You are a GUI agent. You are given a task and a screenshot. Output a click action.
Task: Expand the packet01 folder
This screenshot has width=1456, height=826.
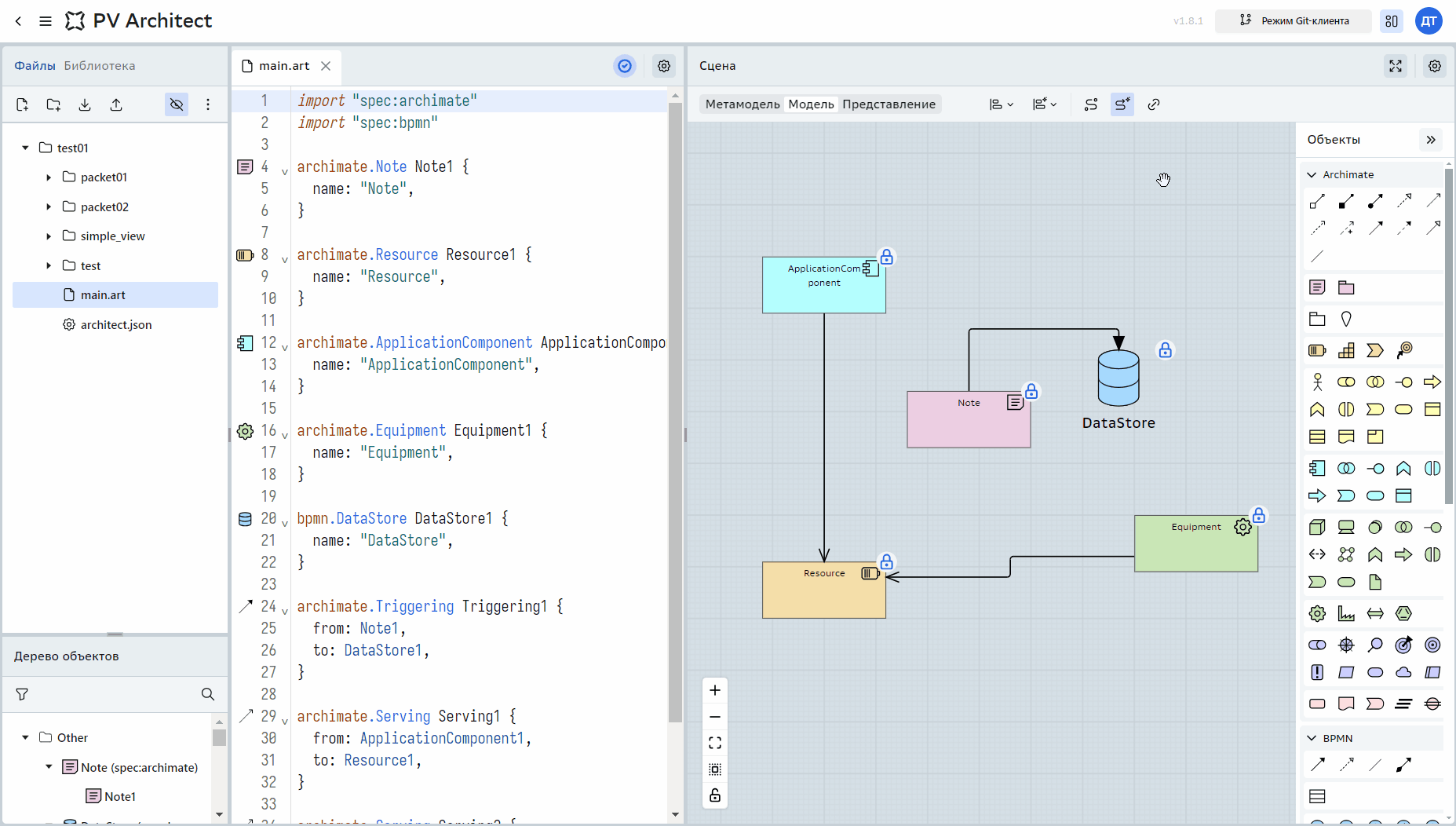click(49, 177)
